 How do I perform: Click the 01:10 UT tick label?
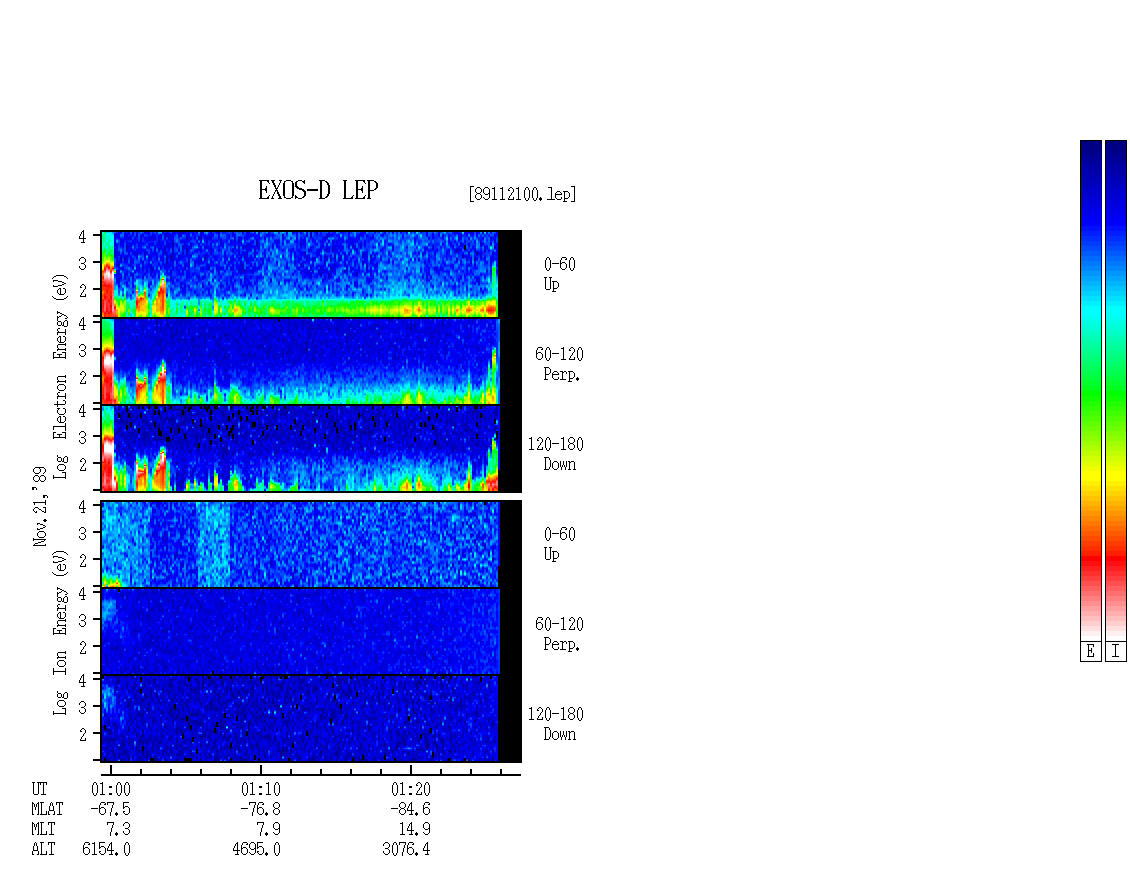[261, 789]
